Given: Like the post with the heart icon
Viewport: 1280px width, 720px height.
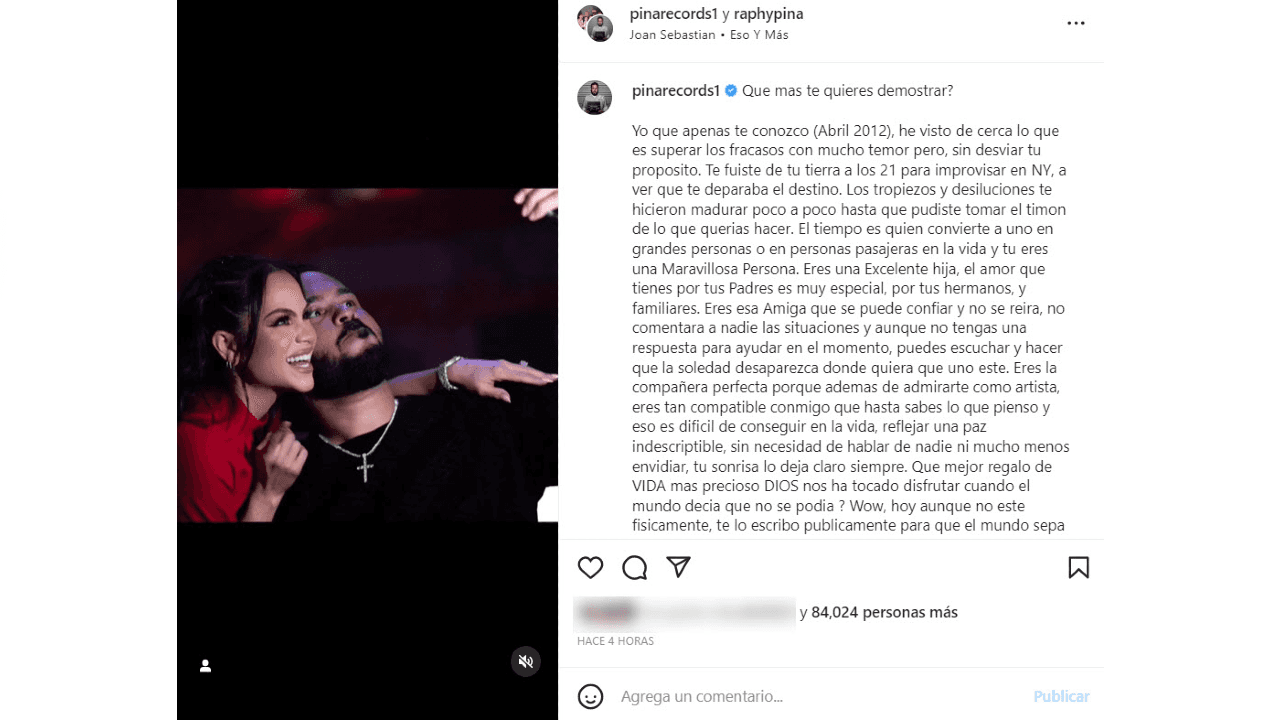Looking at the screenshot, I should (591, 568).
